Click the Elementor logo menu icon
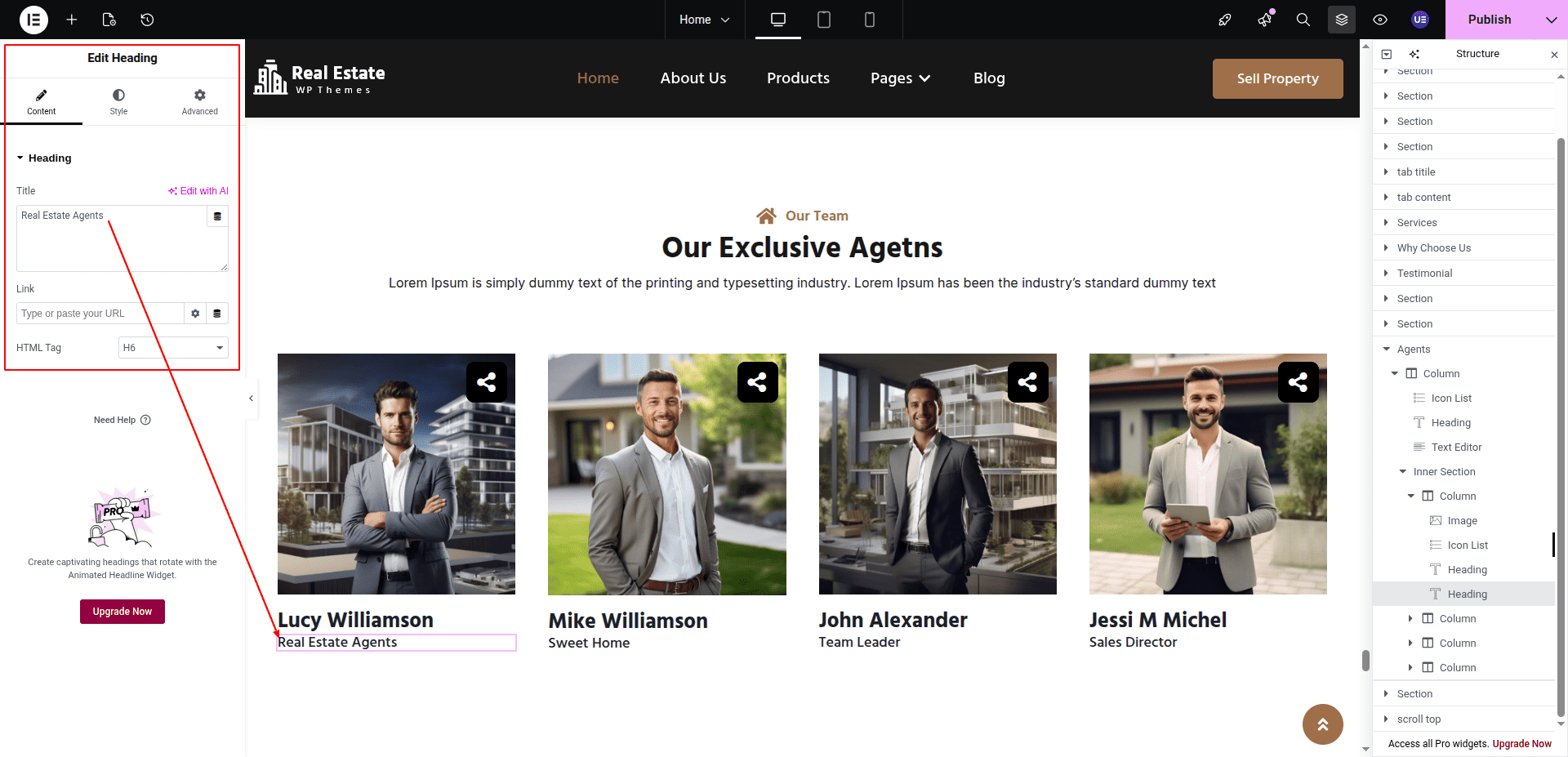The height and width of the screenshot is (757, 1568). pyautogui.click(x=33, y=20)
